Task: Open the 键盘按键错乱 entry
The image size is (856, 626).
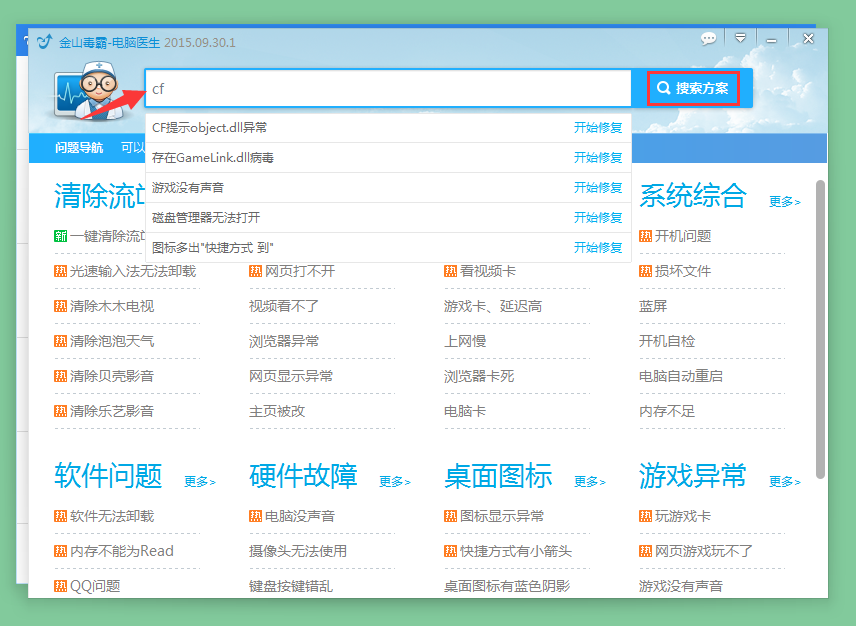Action: 291,586
